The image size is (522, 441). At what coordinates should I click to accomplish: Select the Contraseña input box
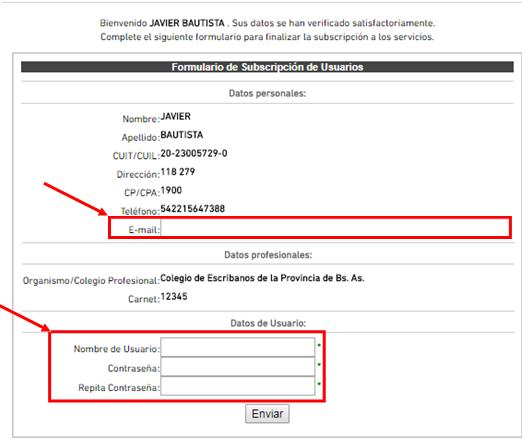click(x=238, y=367)
